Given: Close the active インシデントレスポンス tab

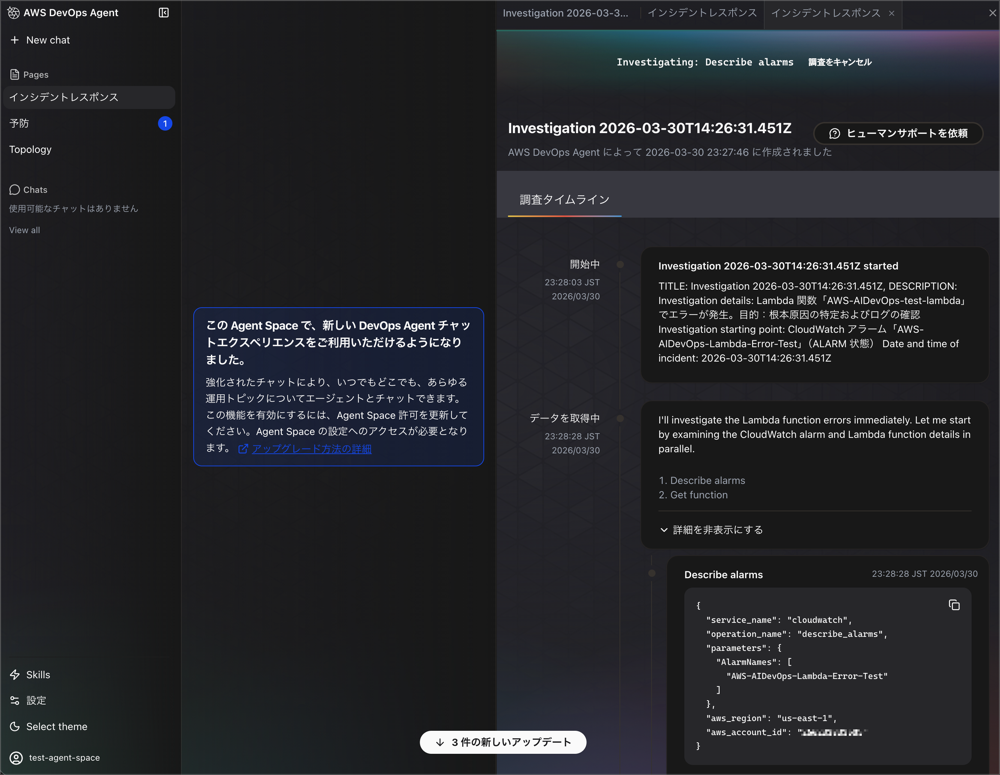Looking at the screenshot, I should tap(892, 14).
